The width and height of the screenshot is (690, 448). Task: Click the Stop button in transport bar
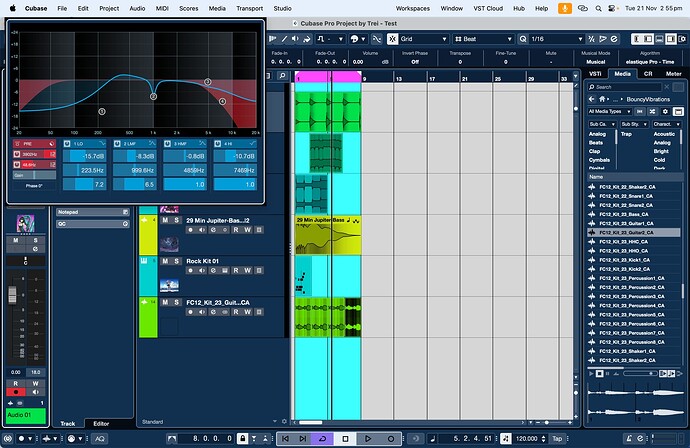click(x=345, y=438)
